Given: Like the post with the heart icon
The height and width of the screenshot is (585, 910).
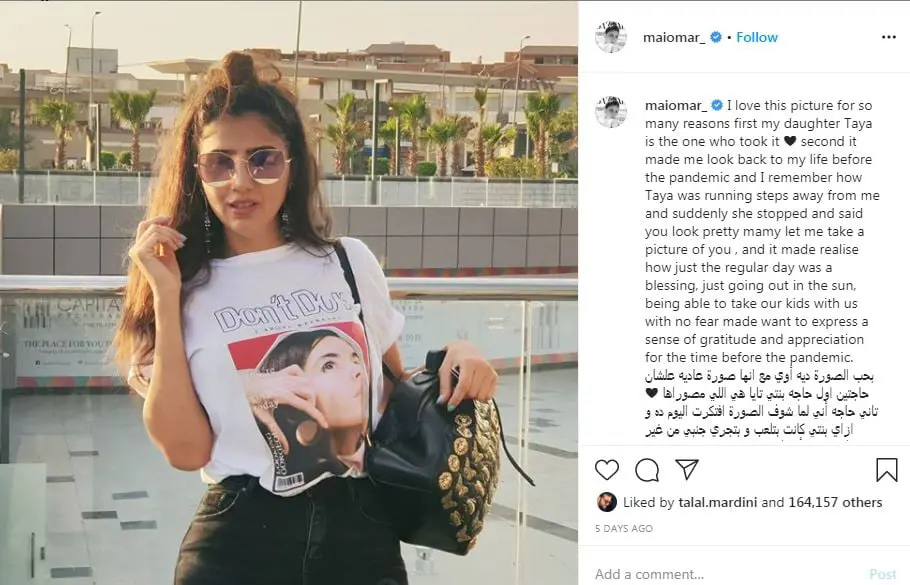Looking at the screenshot, I should tap(607, 470).
